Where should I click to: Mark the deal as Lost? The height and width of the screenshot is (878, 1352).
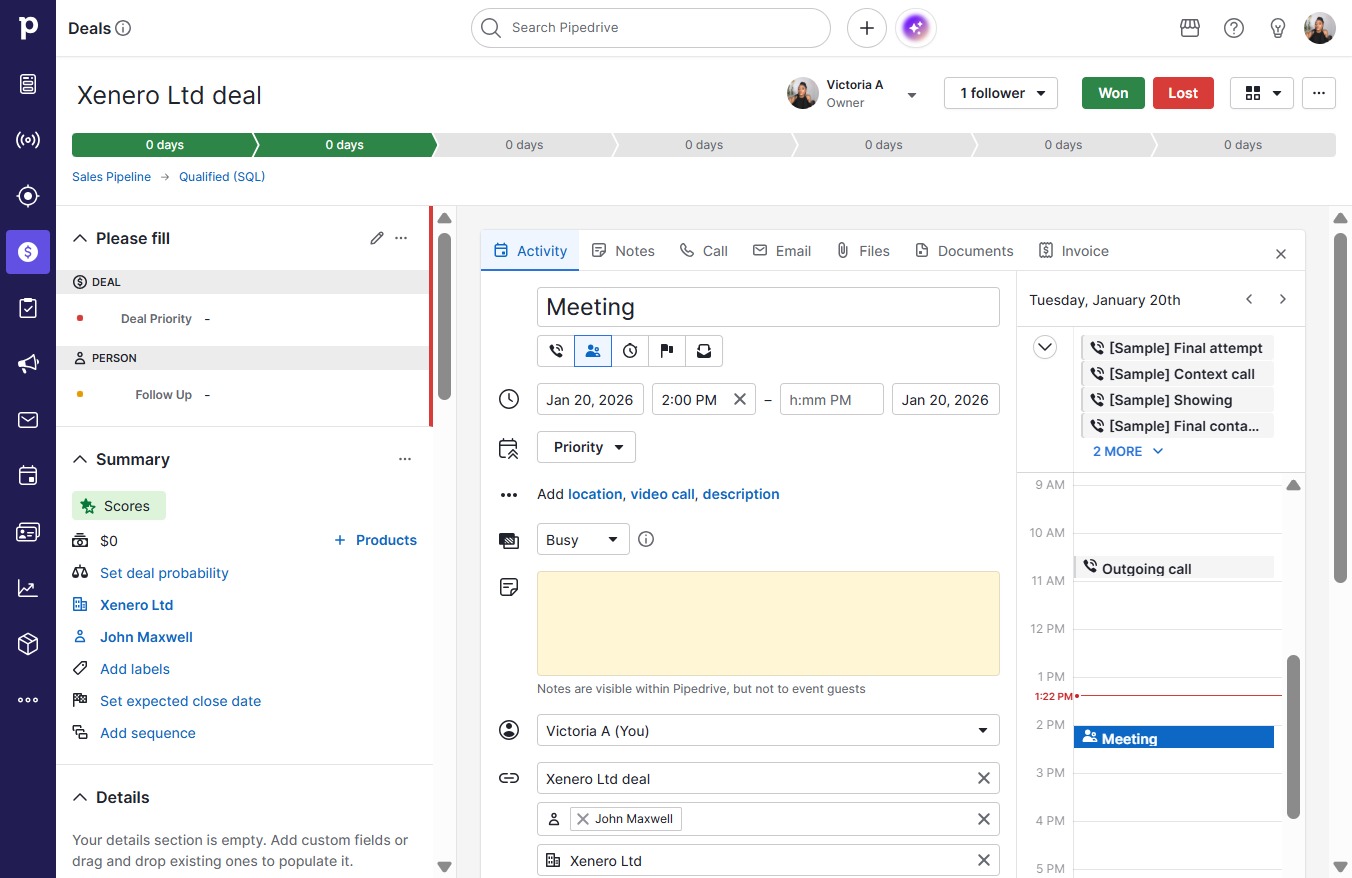(1183, 93)
